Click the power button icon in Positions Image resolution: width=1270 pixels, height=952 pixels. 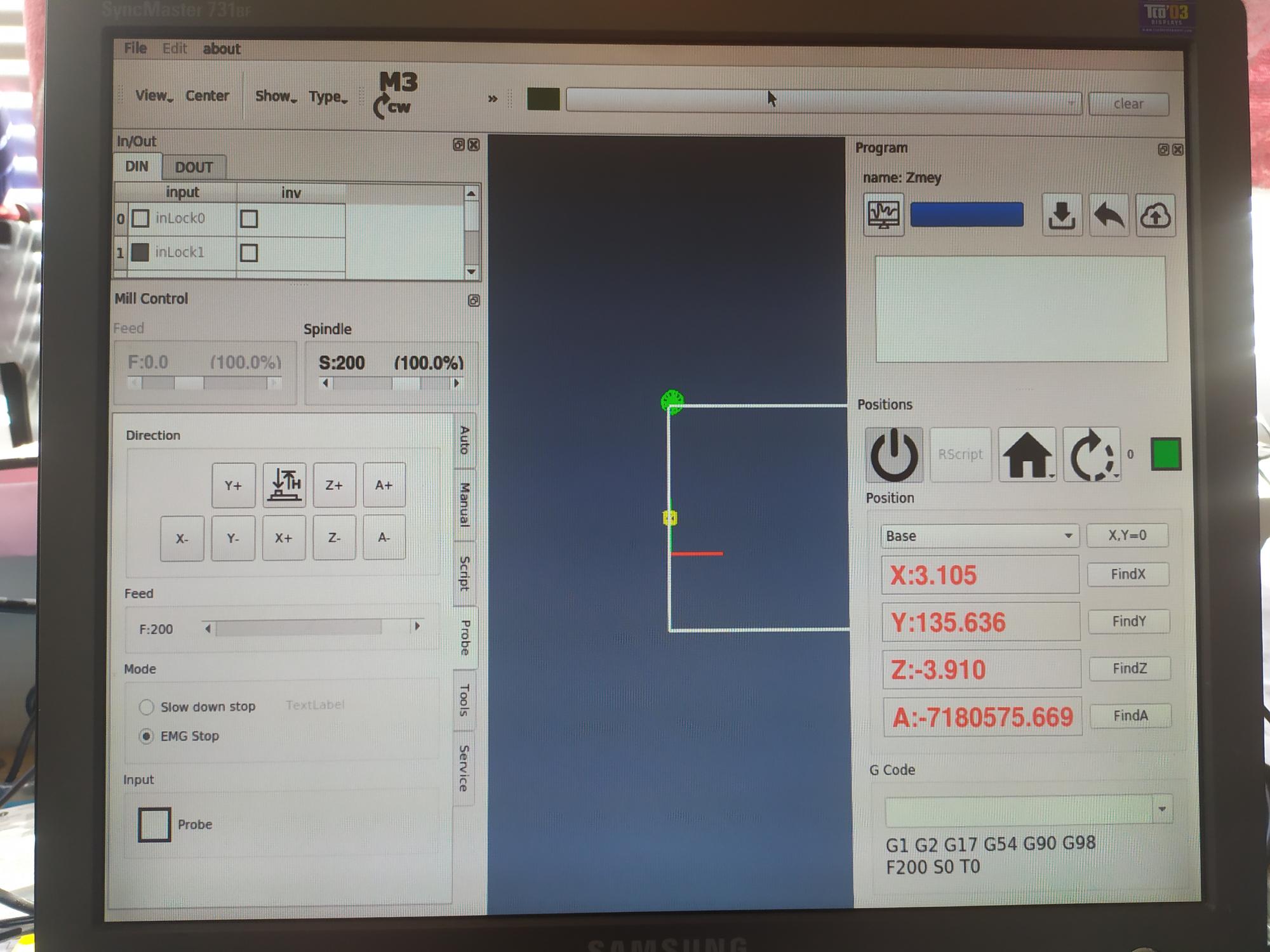[893, 454]
